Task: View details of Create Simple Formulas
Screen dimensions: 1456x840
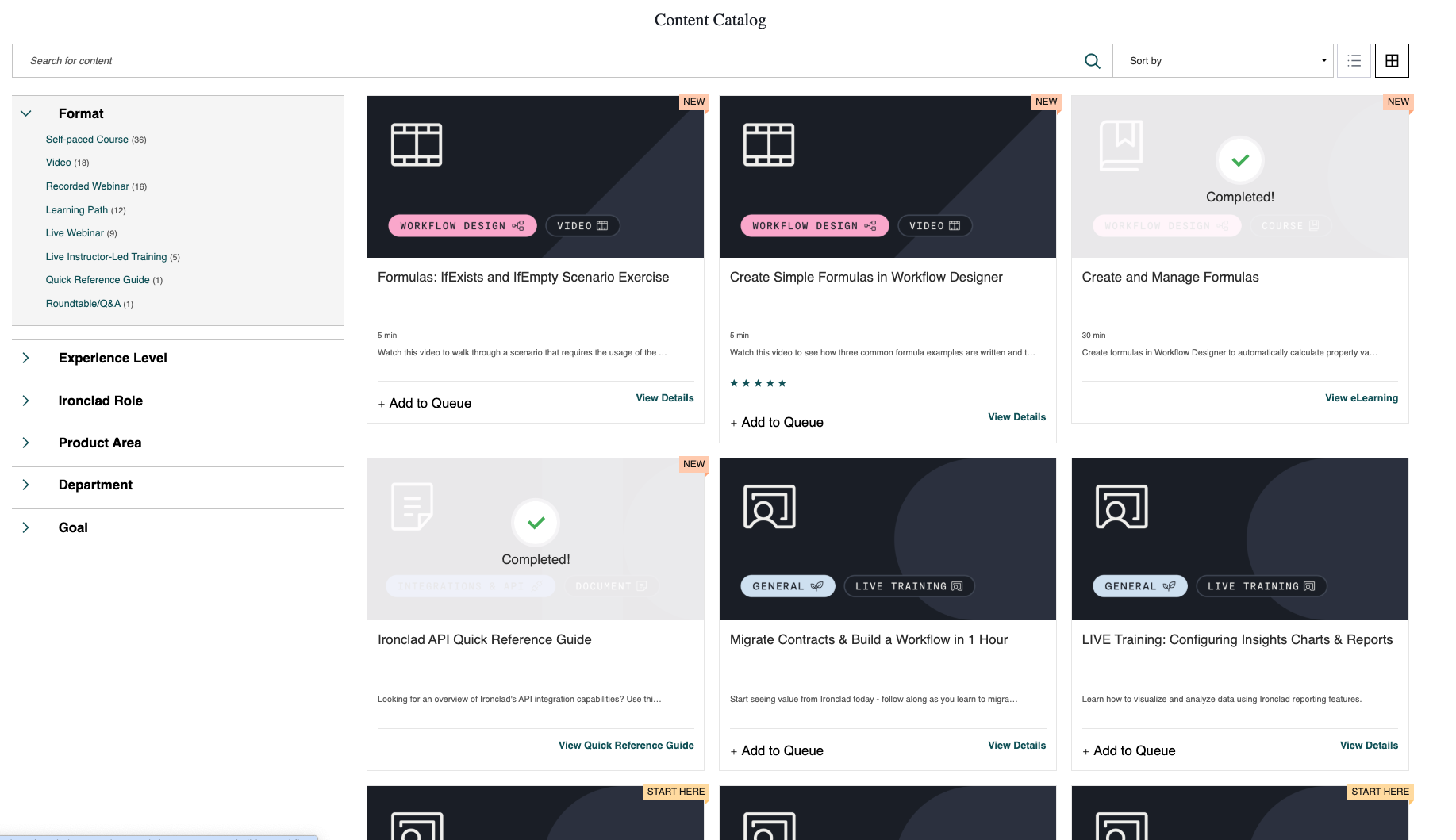Action: click(x=1017, y=417)
